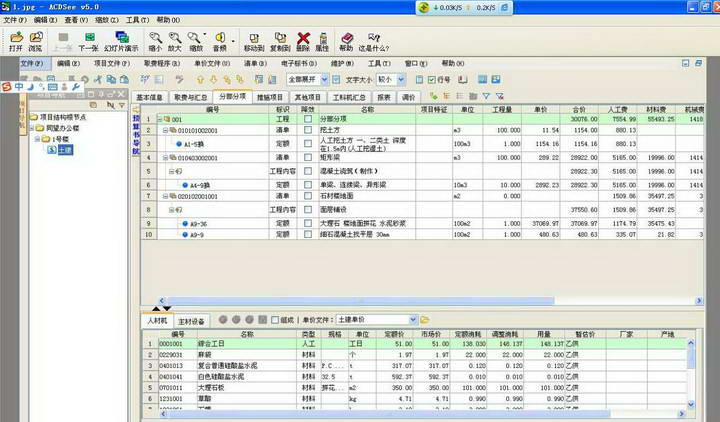Click the 浏览 (Browse) toolbar icon

pos(35,40)
